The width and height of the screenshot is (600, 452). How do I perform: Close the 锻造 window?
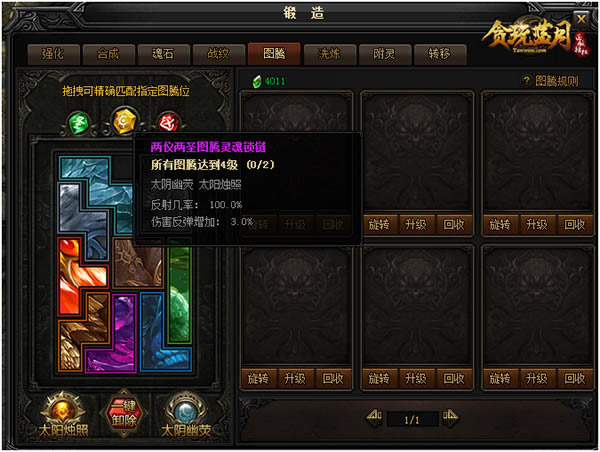pos(581,18)
